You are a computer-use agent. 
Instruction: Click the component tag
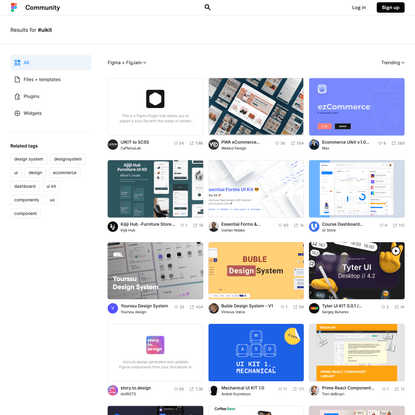click(26, 213)
